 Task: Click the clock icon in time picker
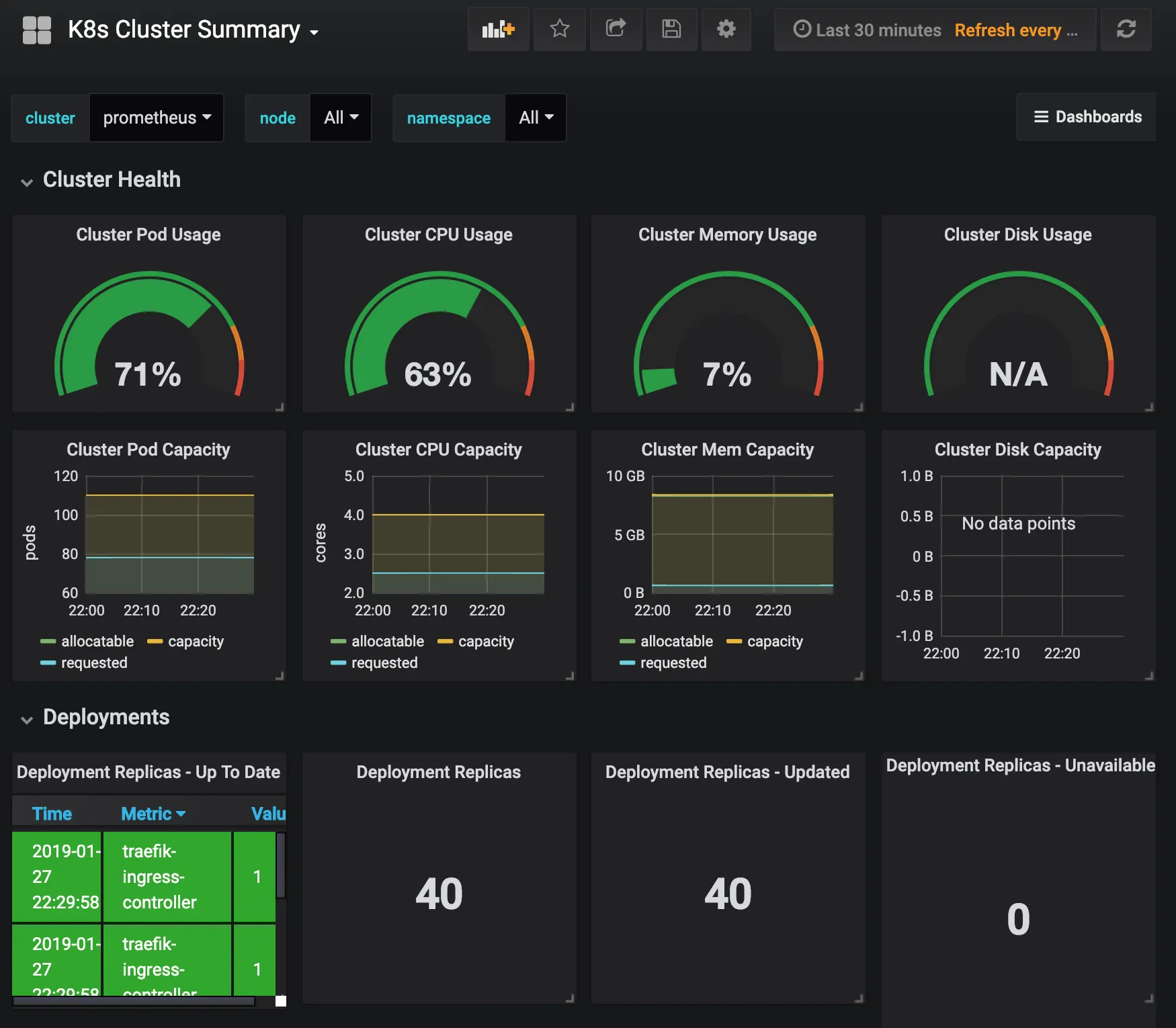coord(802,30)
